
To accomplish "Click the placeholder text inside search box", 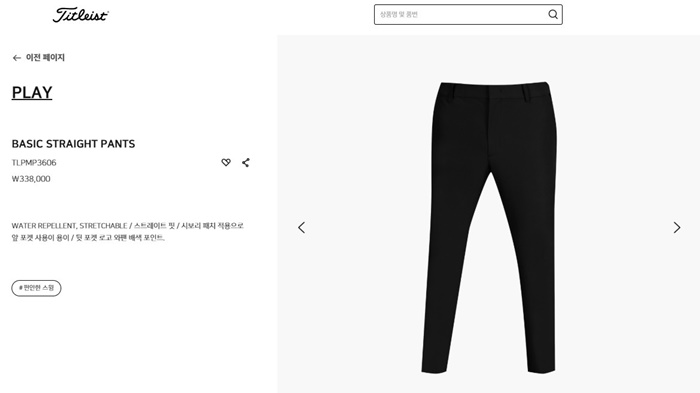I will [399, 14].
